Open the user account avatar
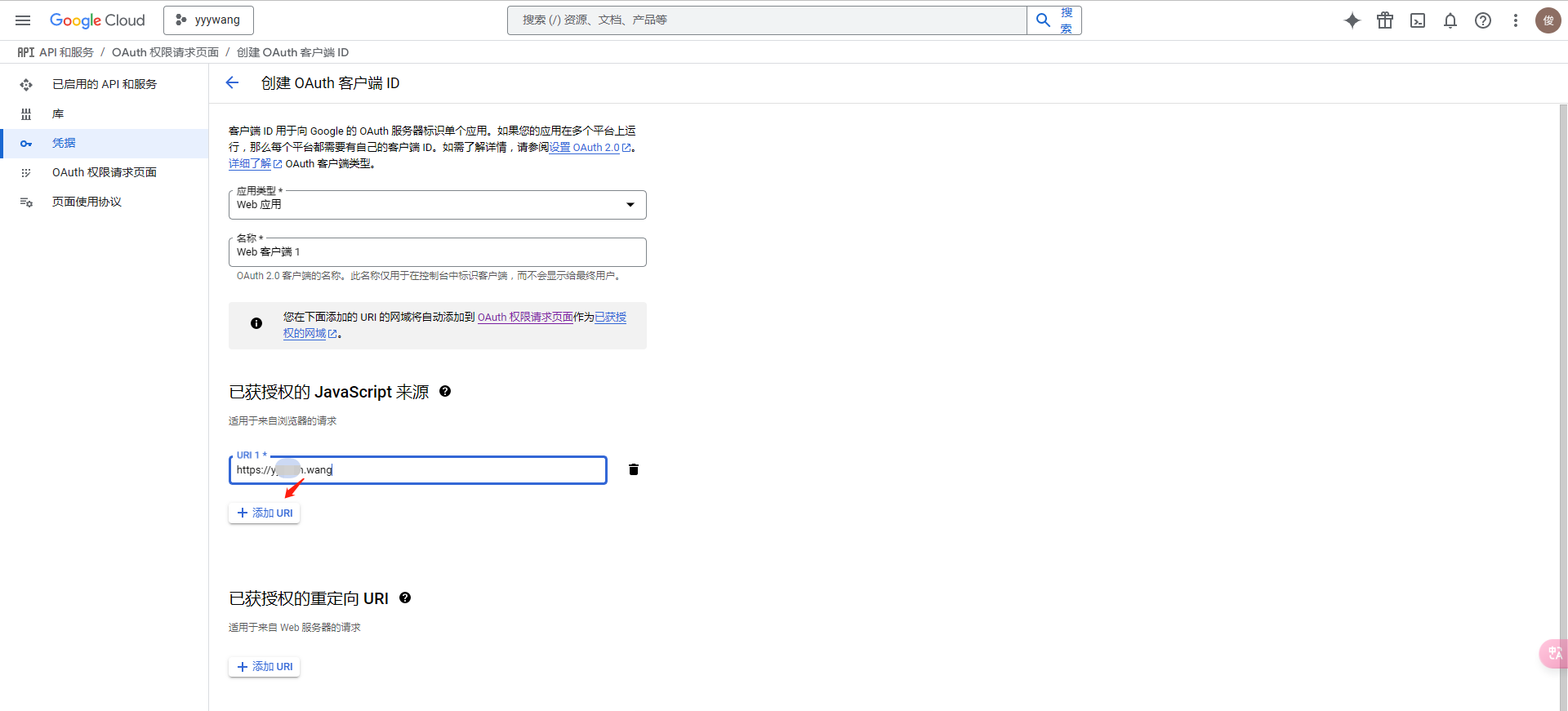1568x711 pixels. pyautogui.click(x=1548, y=20)
